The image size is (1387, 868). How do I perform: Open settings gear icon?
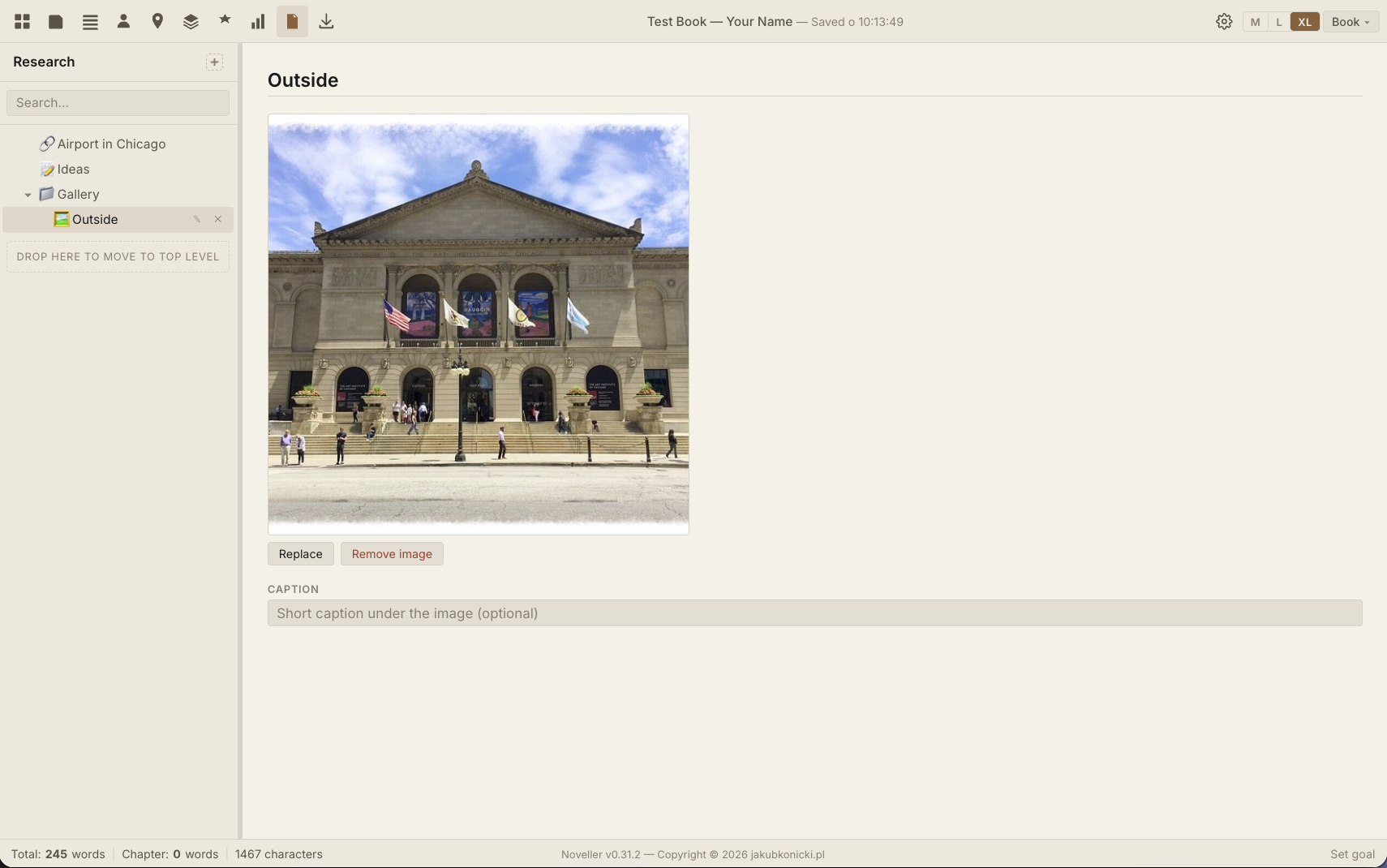(1224, 22)
